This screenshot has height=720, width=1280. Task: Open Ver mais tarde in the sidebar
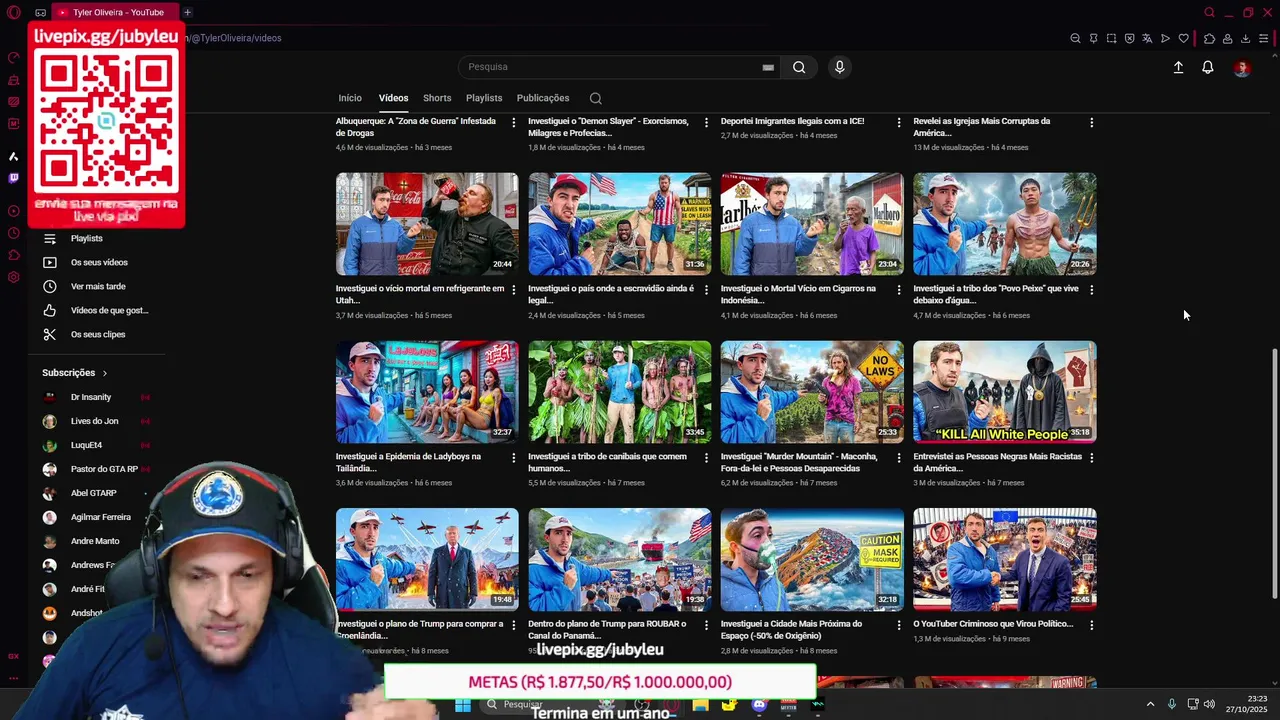click(x=98, y=286)
